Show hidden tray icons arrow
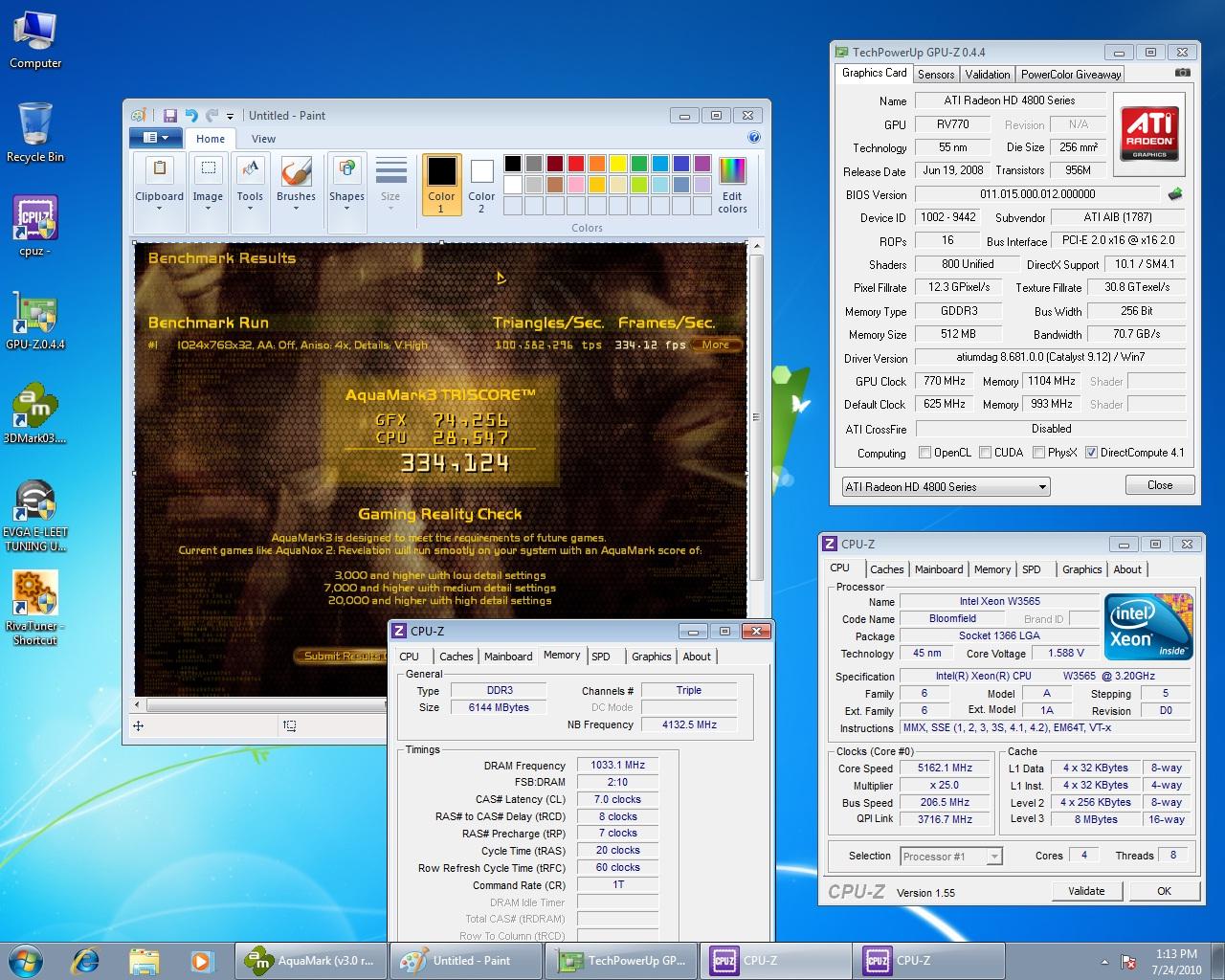The width and height of the screenshot is (1225, 980). (1105, 962)
